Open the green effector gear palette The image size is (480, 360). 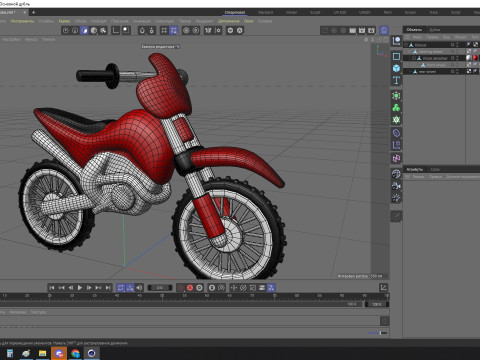[x=396, y=120]
